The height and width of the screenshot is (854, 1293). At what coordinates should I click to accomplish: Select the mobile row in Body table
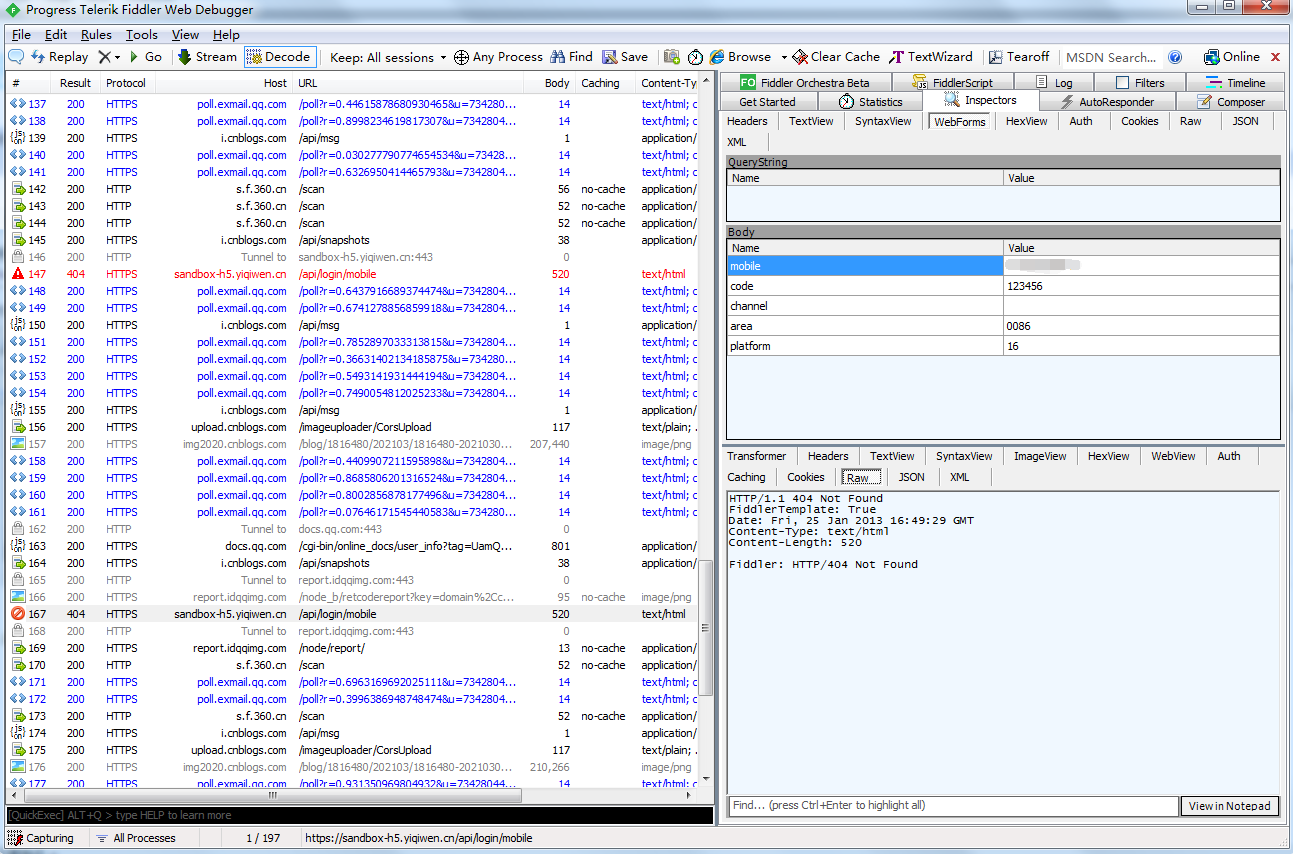[x=1003, y=266]
